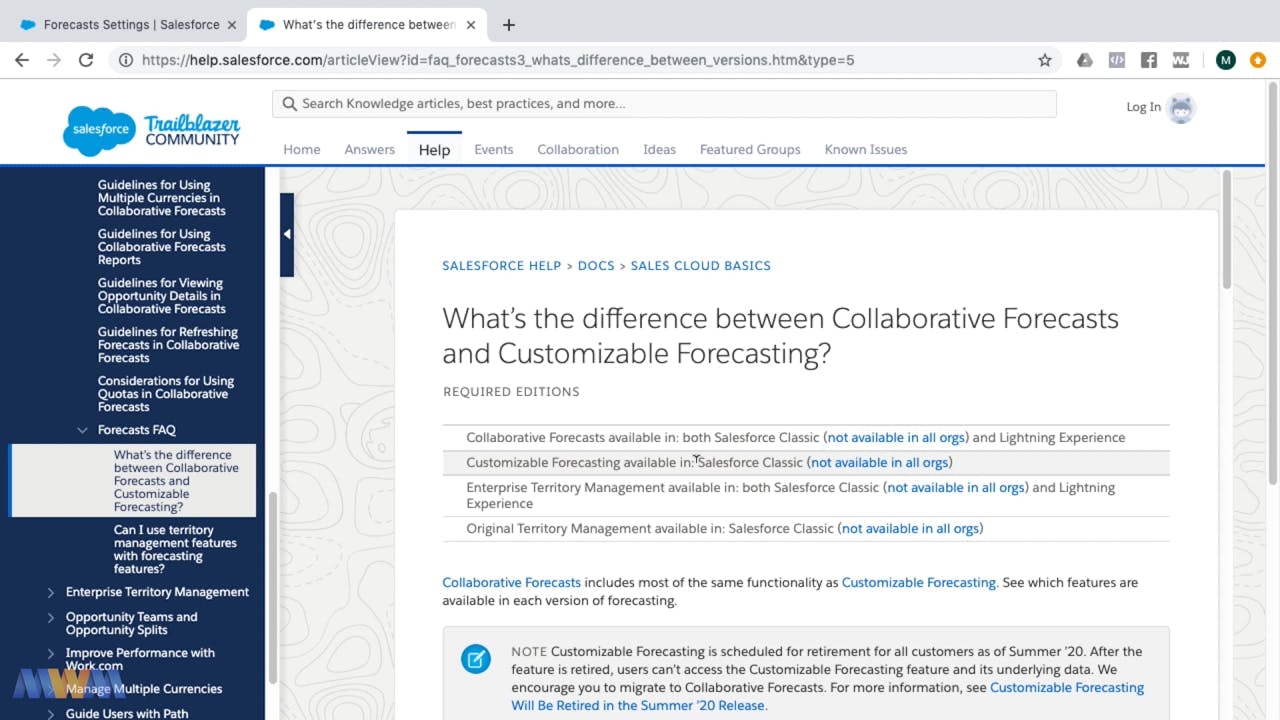Collapse the sidebar with the arrow handle
Screen dimensions: 1280x720
[x=287, y=234]
